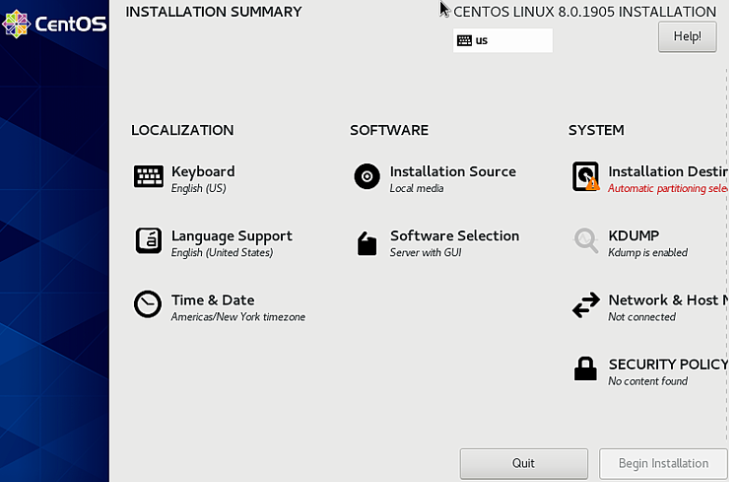Screen dimensions: 729x482
Task: Click the SOFTWARE section heading
Action: click(389, 130)
